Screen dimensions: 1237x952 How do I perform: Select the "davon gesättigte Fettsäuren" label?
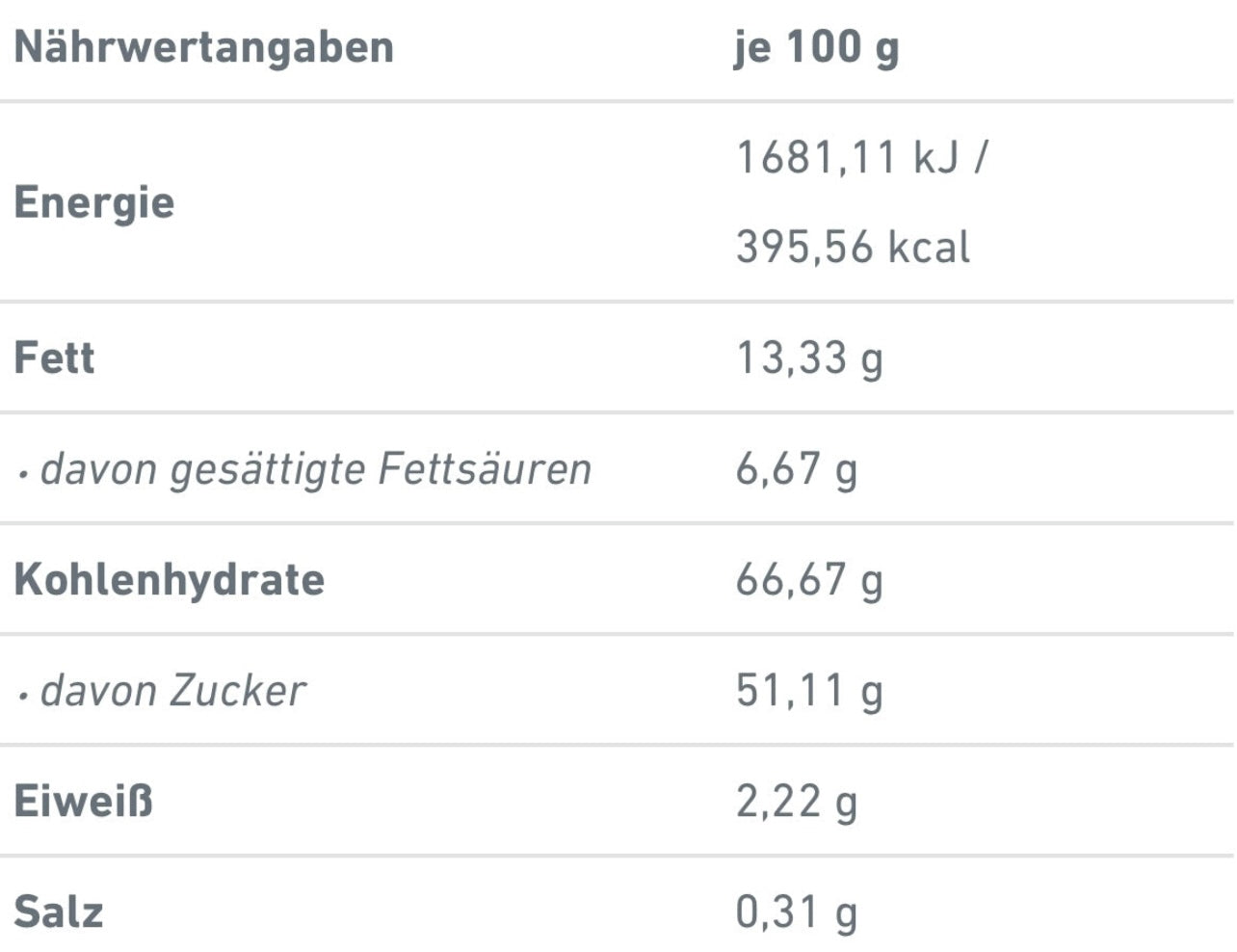316,469
